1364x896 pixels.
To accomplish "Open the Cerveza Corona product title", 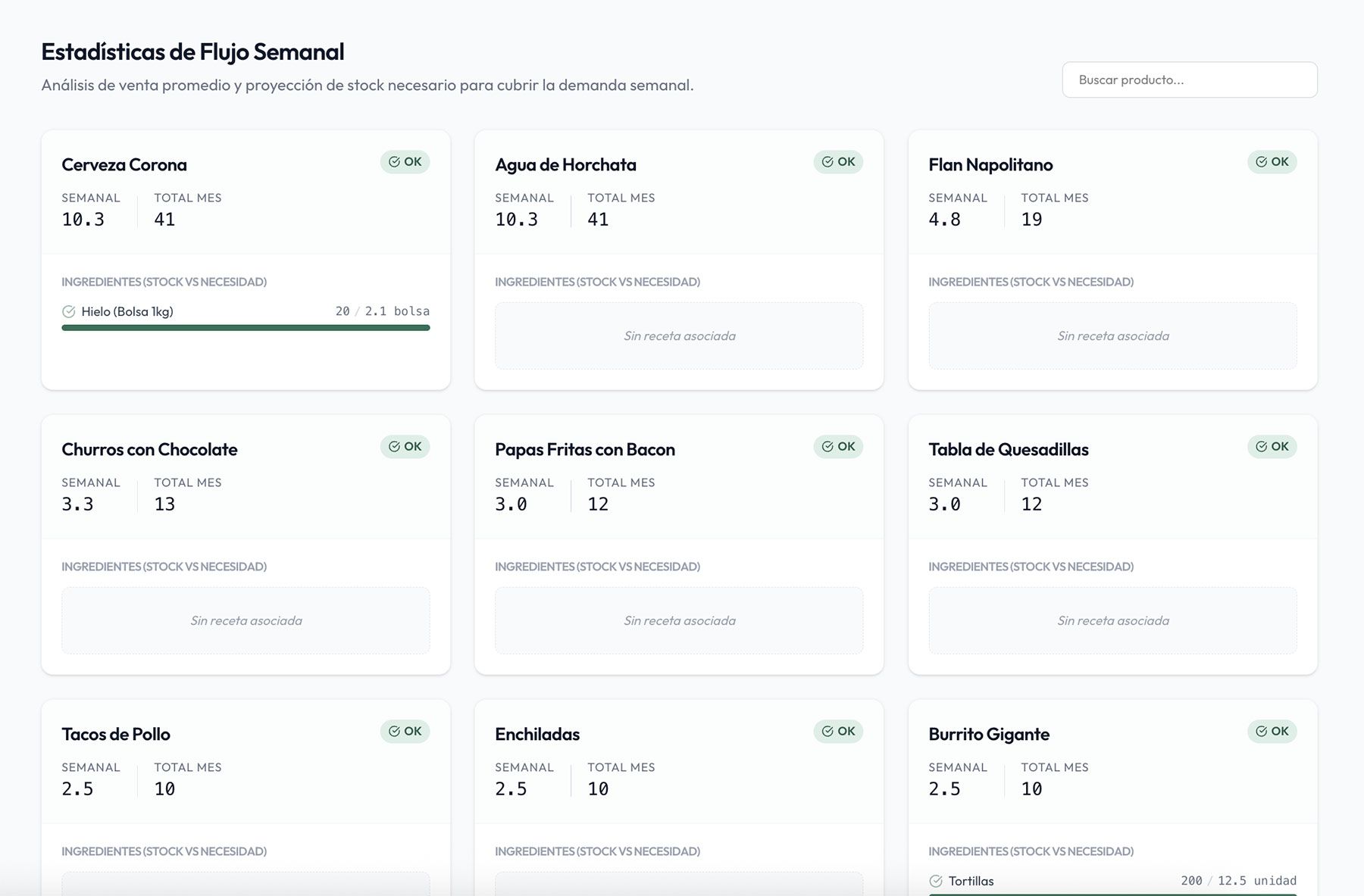I will click(x=124, y=165).
